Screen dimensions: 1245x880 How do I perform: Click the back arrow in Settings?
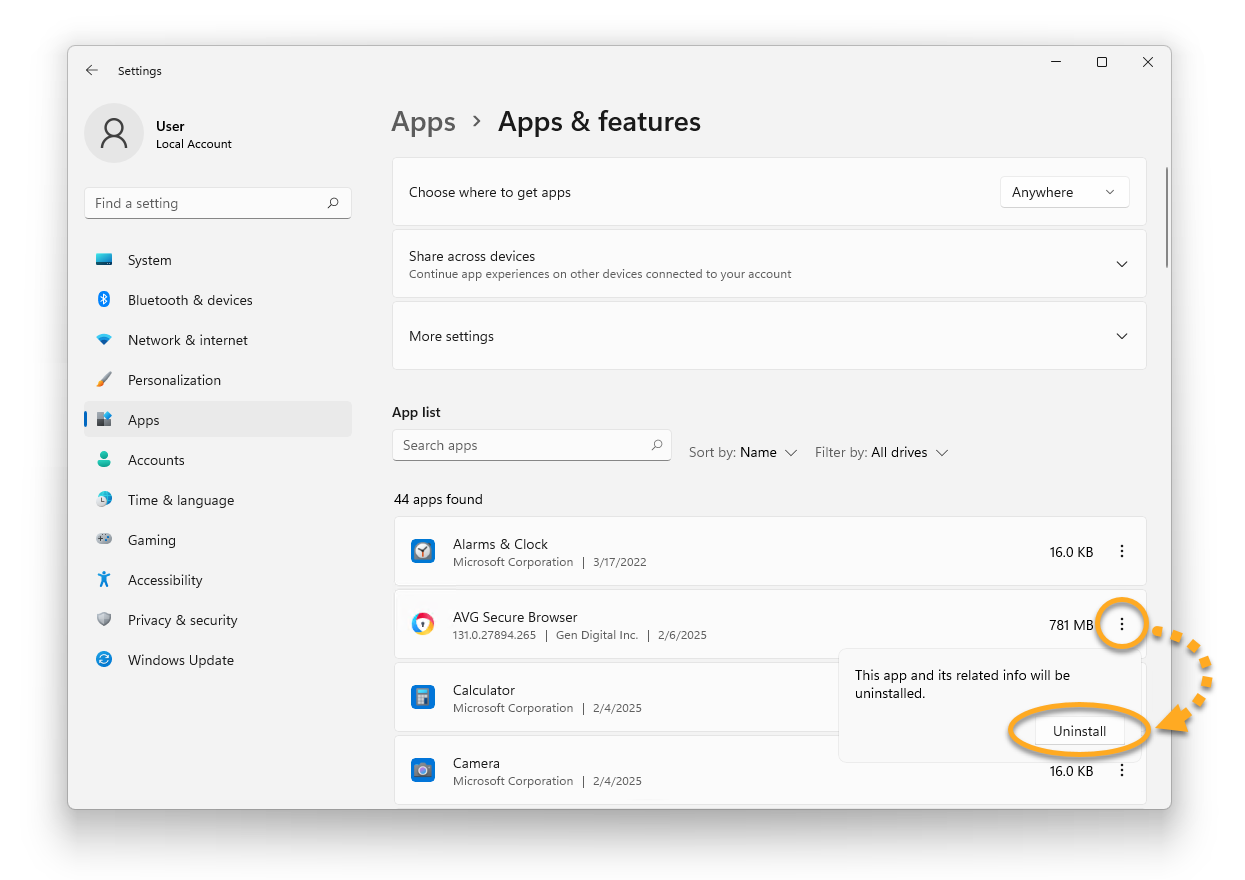point(92,71)
